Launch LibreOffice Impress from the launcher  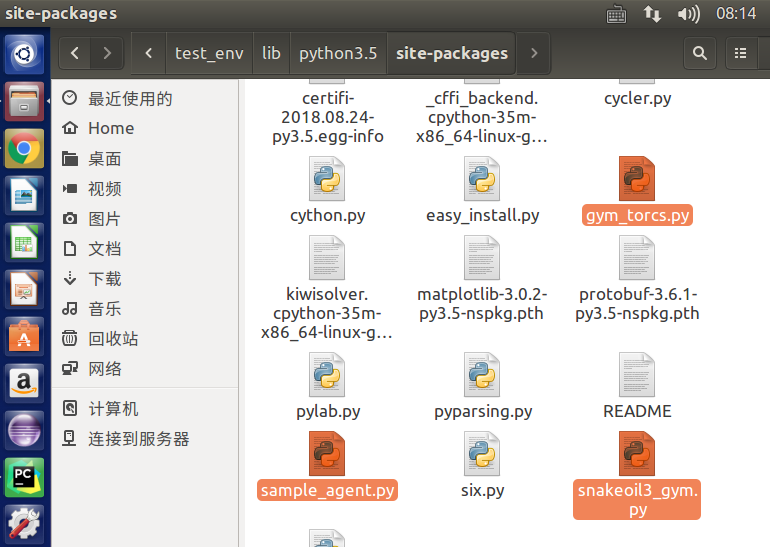(25, 290)
